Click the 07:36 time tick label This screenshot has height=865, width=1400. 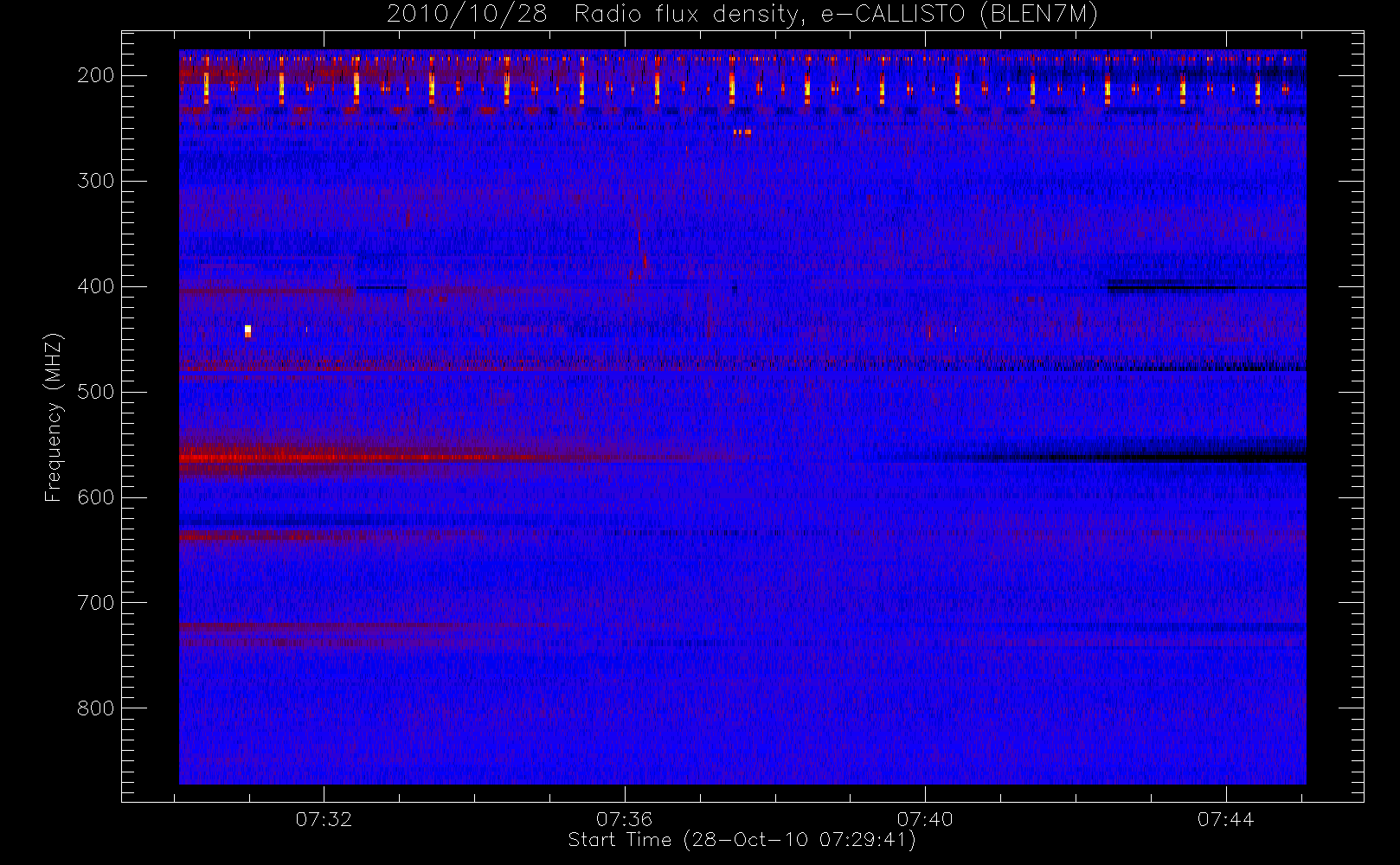click(x=624, y=819)
